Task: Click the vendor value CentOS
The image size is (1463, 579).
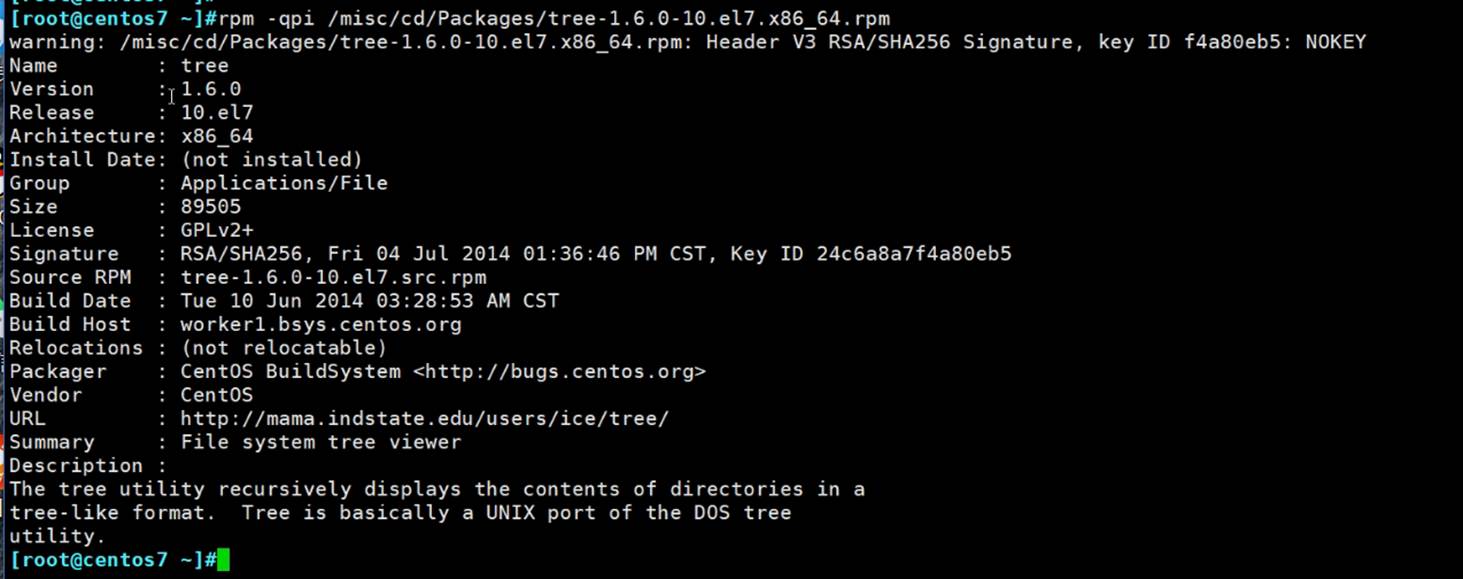Action: click(x=216, y=395)
